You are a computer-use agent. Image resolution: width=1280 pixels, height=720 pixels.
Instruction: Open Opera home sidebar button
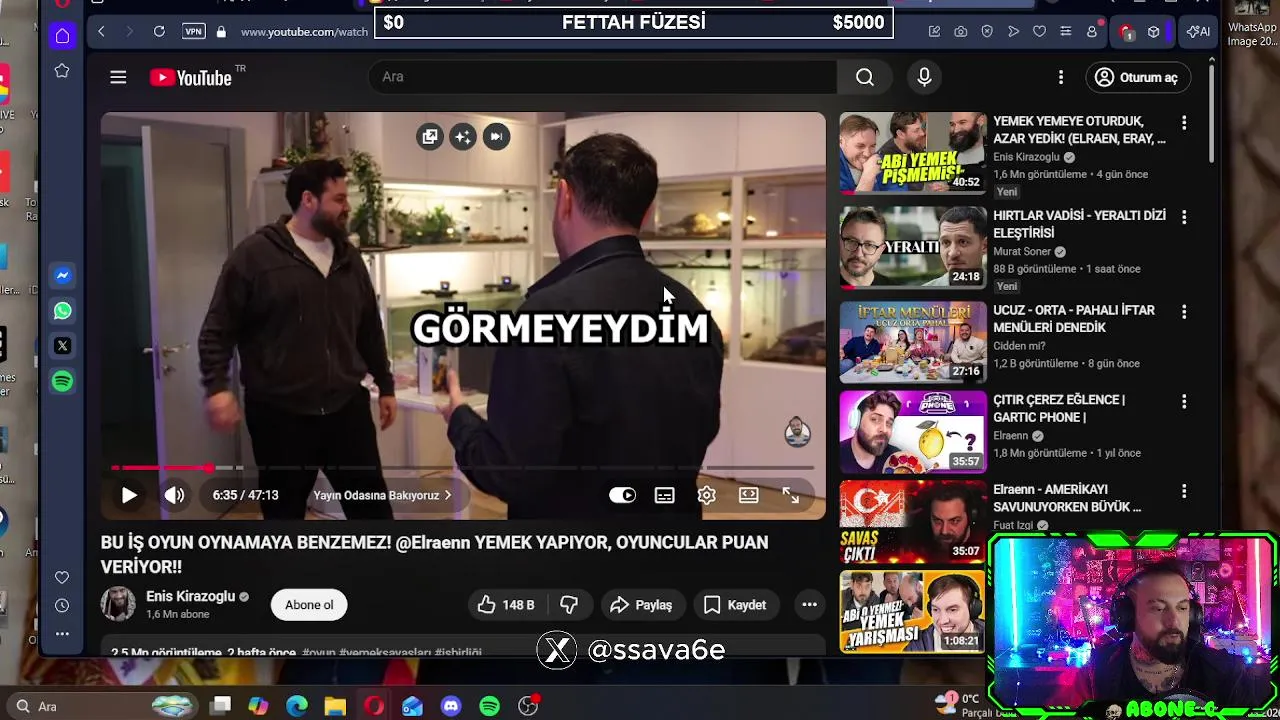click(62, 36)
